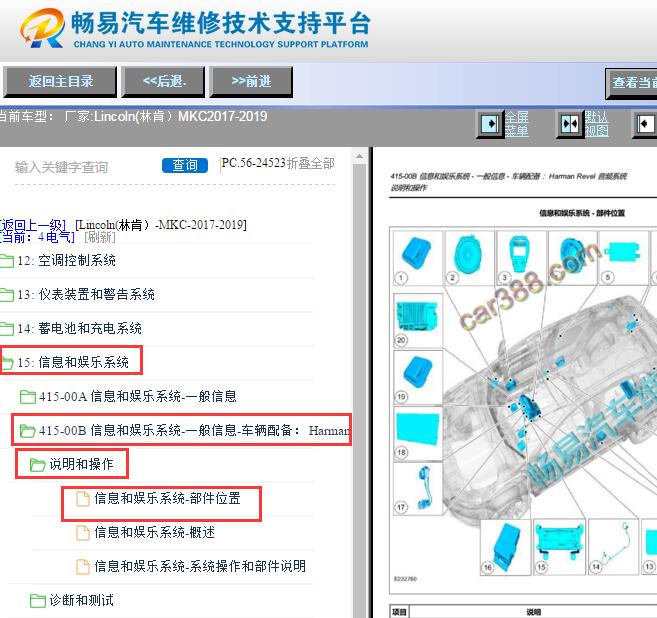This screenshot has height=618, width=657.
Task: Click the [Lincoln(林肯）-MKC-2017-2019] breadcrumb text
Action: coord(161,225)
